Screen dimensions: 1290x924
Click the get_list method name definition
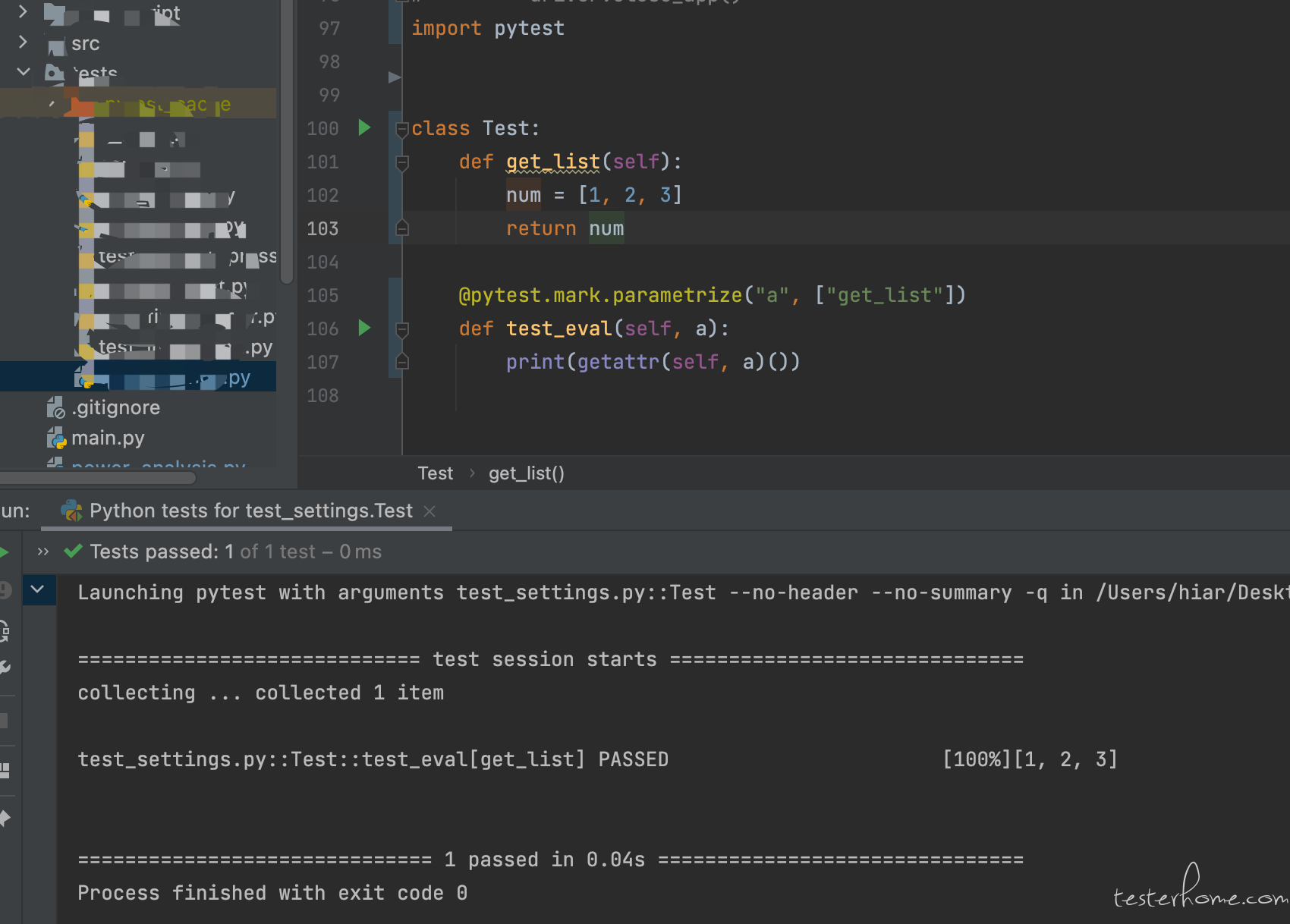[x=553, y=162]
